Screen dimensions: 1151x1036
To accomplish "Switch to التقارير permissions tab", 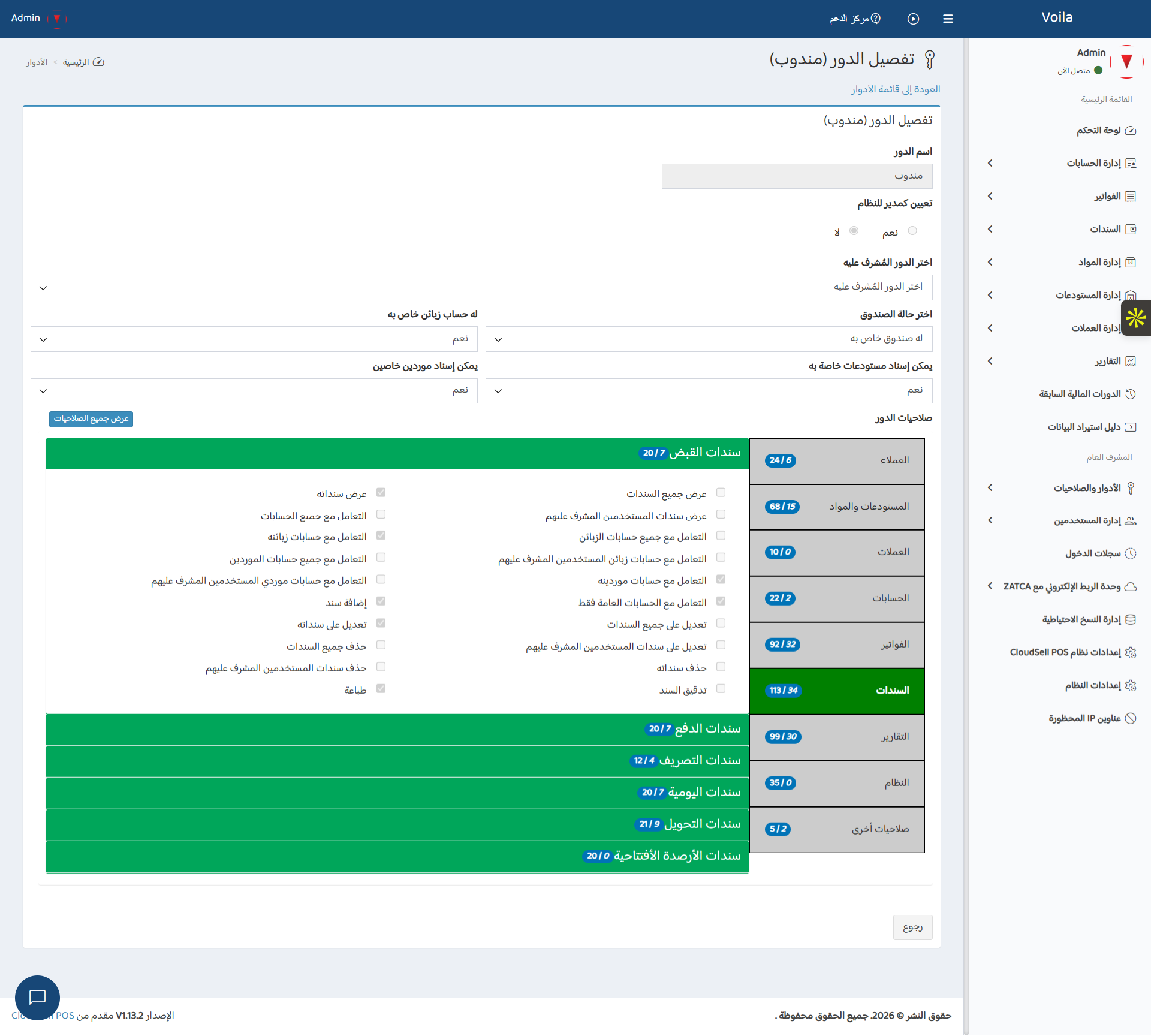I will pos(837,737).
